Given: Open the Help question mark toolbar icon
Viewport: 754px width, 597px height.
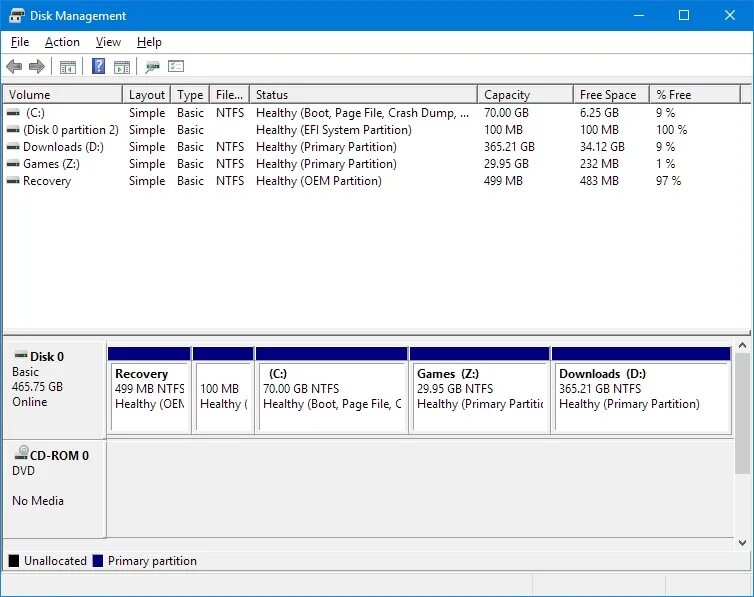Looking at the screenshot, I should point(99,66).
